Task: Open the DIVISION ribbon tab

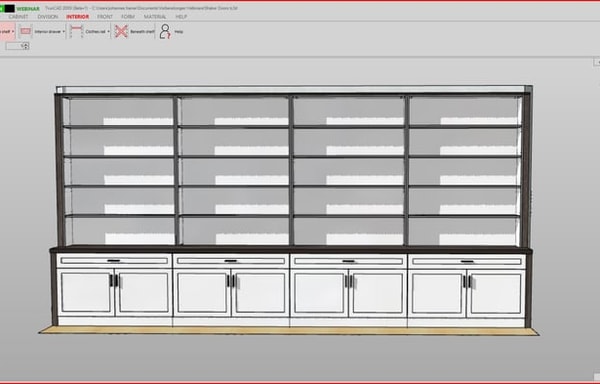Action: tap(48, 17)
